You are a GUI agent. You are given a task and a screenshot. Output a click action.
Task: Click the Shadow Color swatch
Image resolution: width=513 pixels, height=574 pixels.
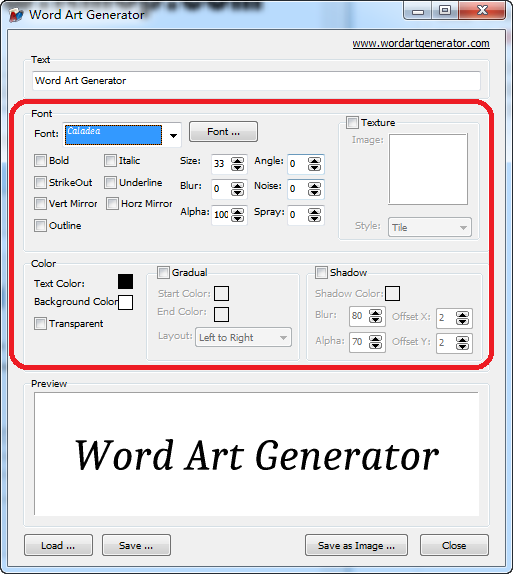pos(393,294)
